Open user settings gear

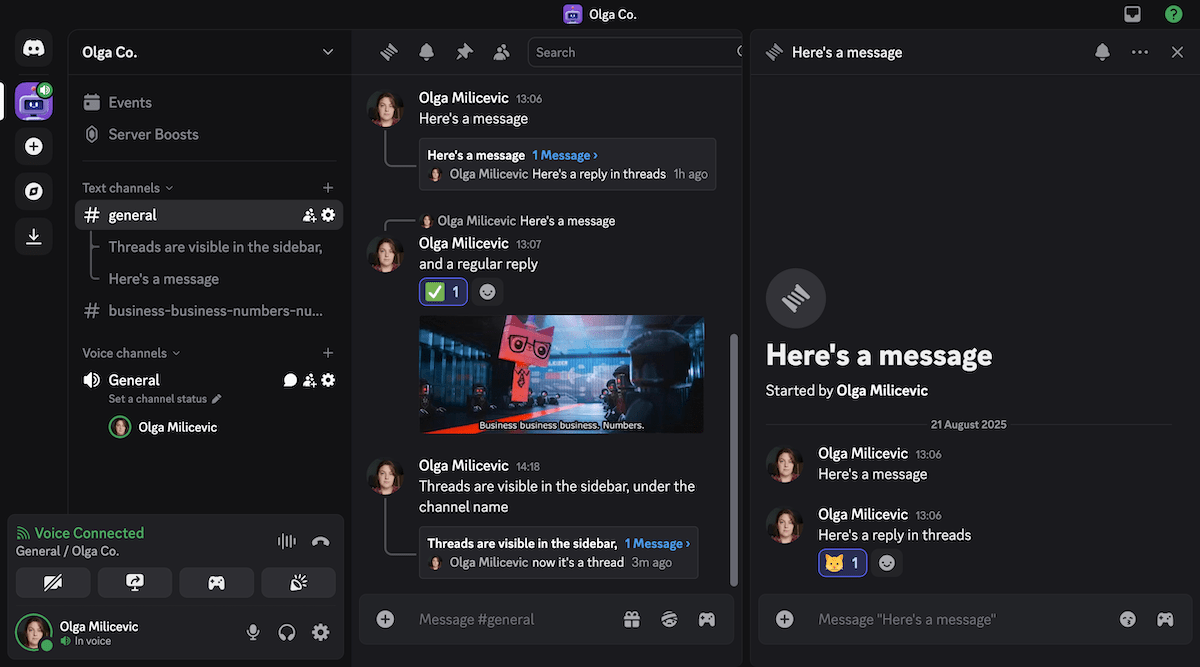tap(320, 632)
